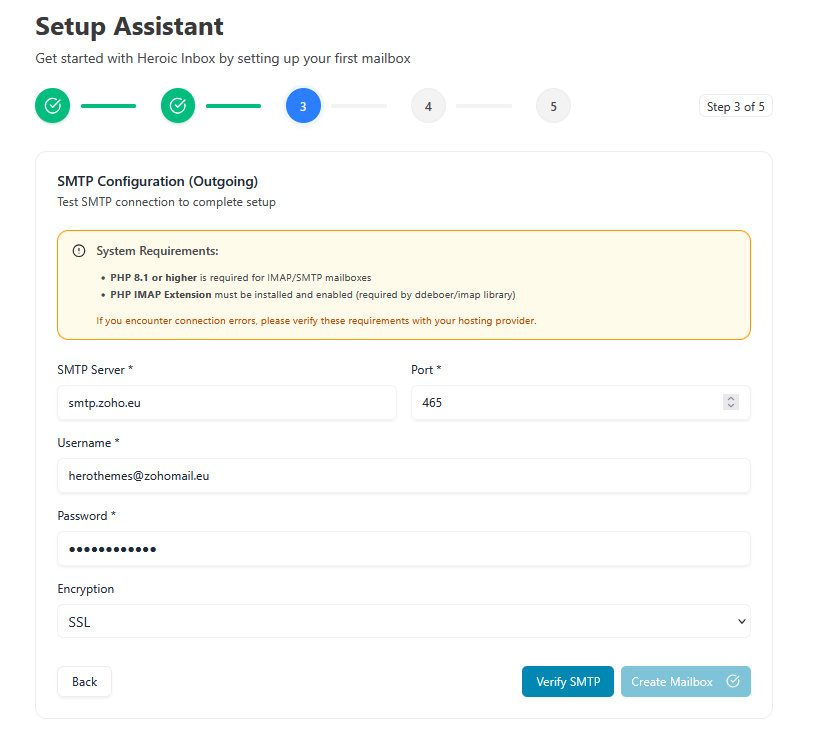
Task: Click the System Requirements info icon
Action: click(x=79, y=251)
